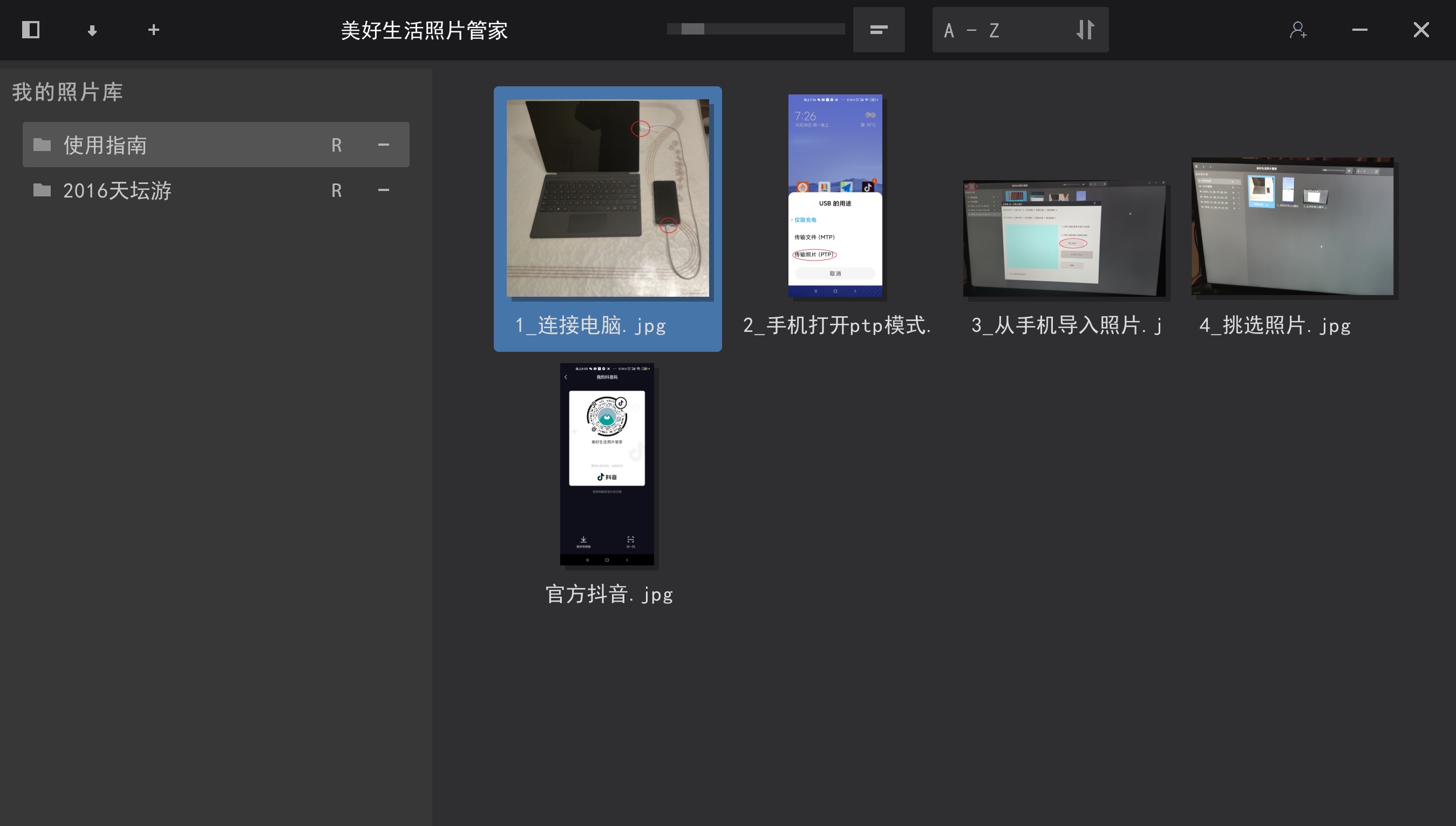Select the 4_挑选照片.jpg photo
Screen dimensions: 1456x826
pyautogui.click(x=1294, y=228)
